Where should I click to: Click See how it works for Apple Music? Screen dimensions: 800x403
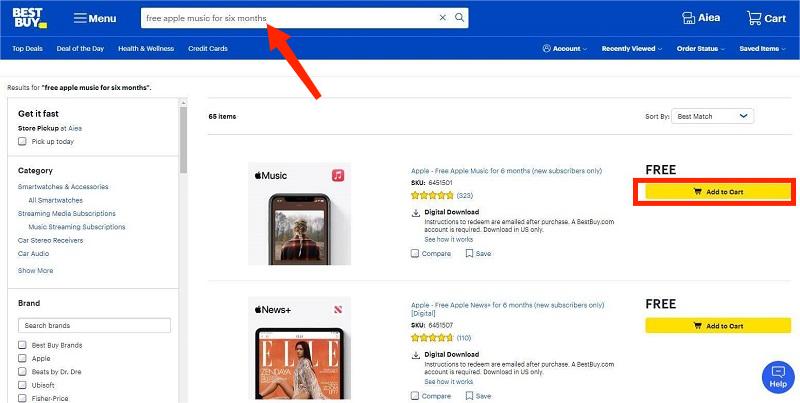(x=448, y=239)
